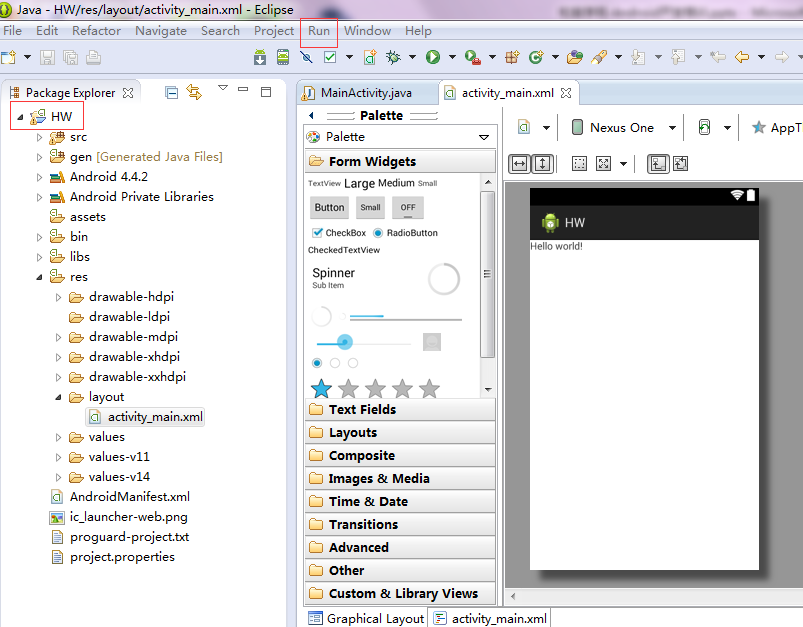Expand the drawable-hdpi folder
Image resolution: width=803 pixels, height=627 pixels.
click(x=58, y=297)
